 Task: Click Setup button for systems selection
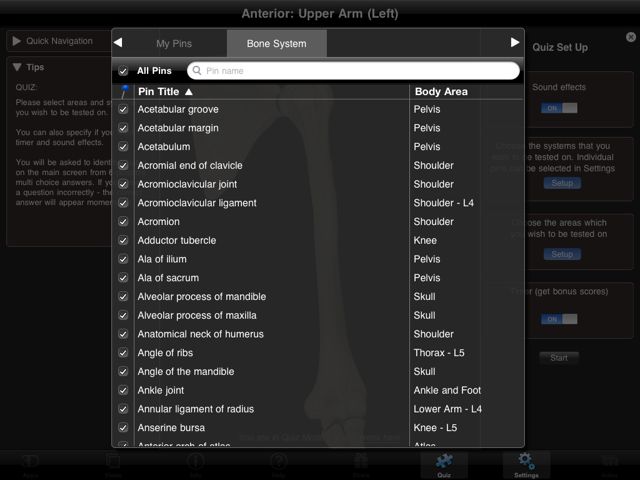[x=562, y=183]
